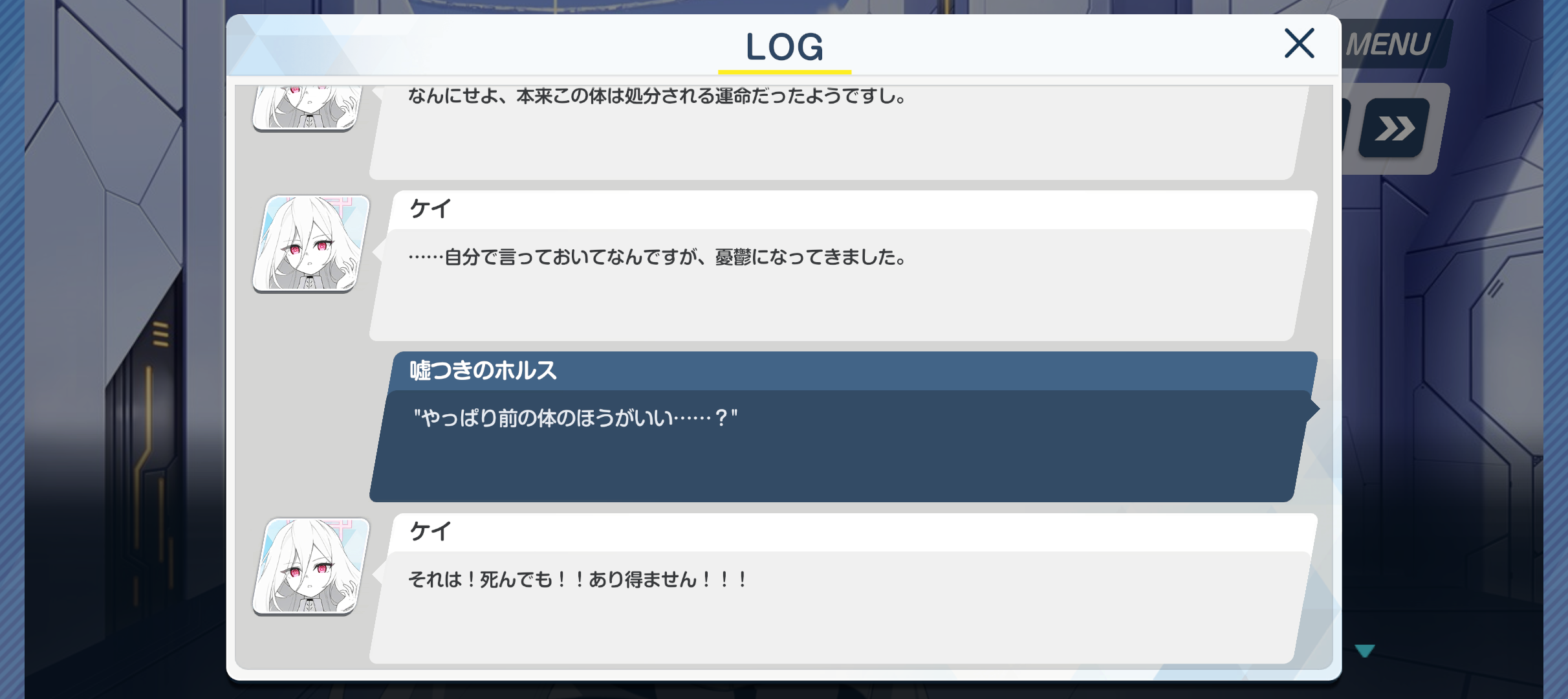Click the yellow underline below LOG
Viewport: 1568px width, 699px height.
[784, 72]
